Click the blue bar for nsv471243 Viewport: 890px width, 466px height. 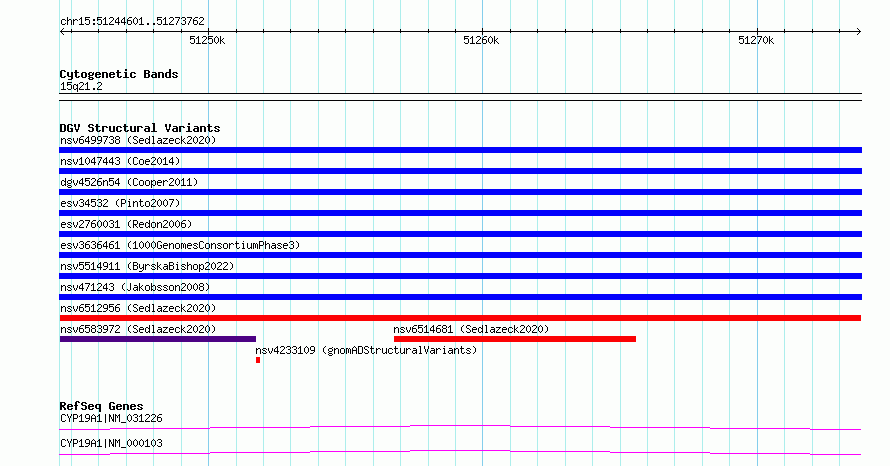coord(460,297)
